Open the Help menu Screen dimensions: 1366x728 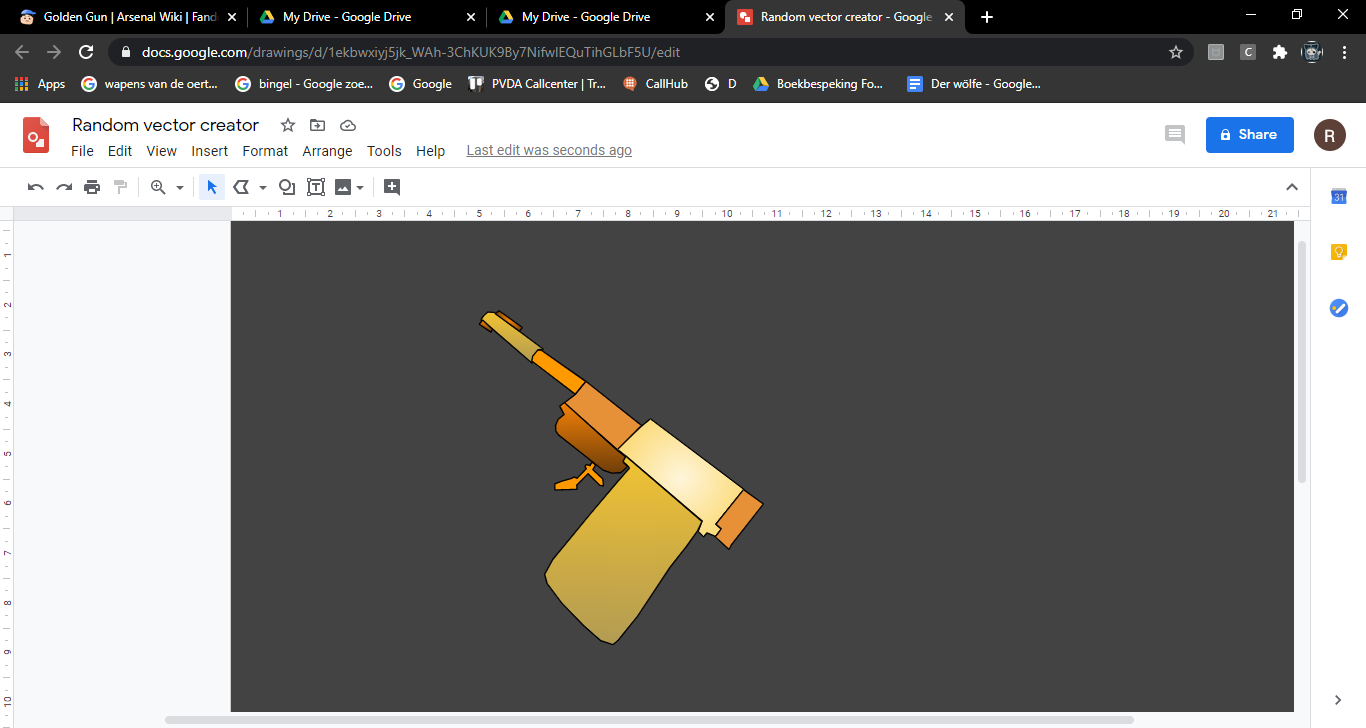tap(430, 151)
